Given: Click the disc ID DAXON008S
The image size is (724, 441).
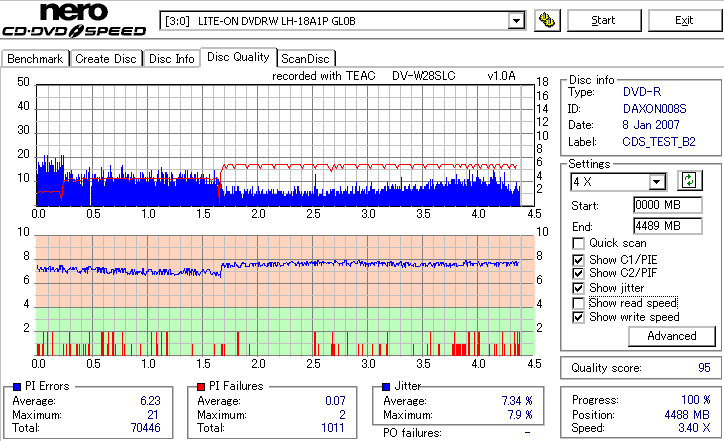Looking at the screenshot, I should (654, 109).
